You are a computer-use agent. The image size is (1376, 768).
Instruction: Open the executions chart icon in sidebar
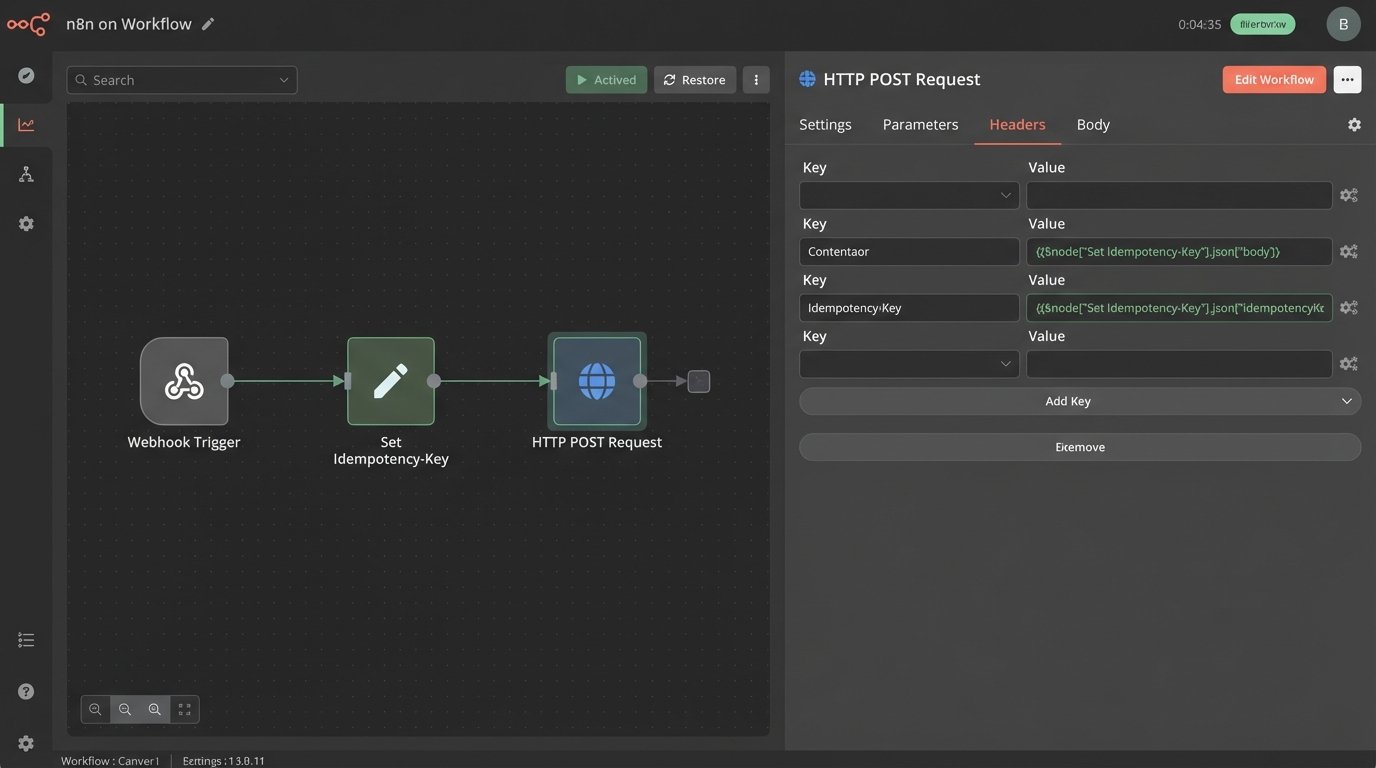(x=26, y=125)
